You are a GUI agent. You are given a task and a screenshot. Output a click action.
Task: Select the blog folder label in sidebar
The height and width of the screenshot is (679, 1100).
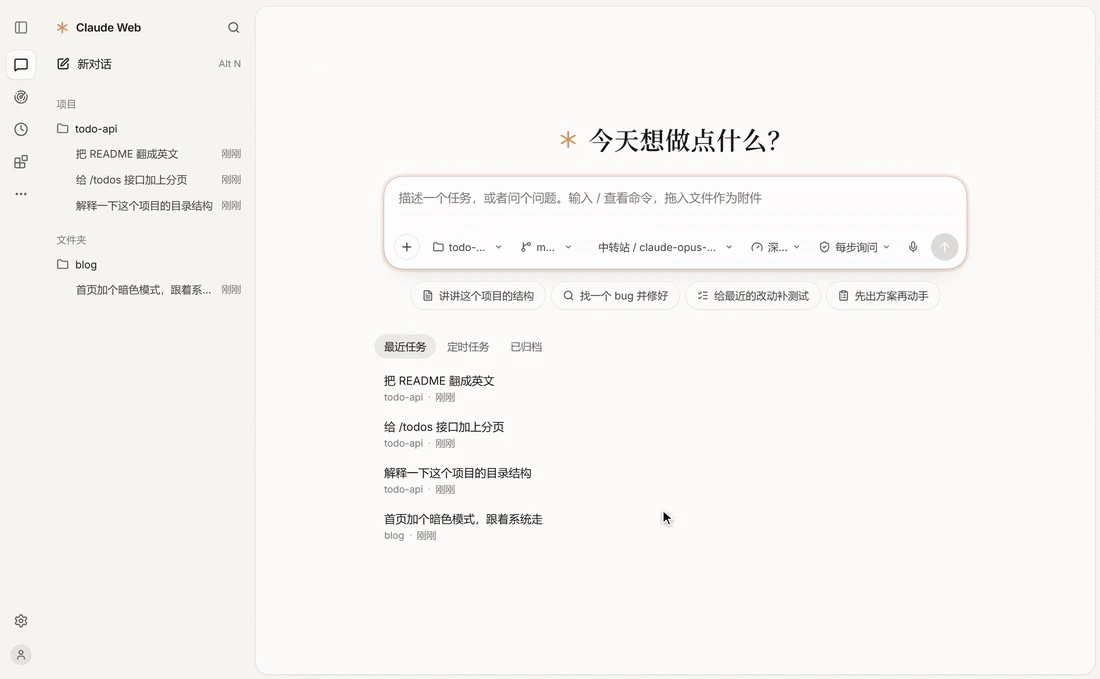[x=86, y=264]
